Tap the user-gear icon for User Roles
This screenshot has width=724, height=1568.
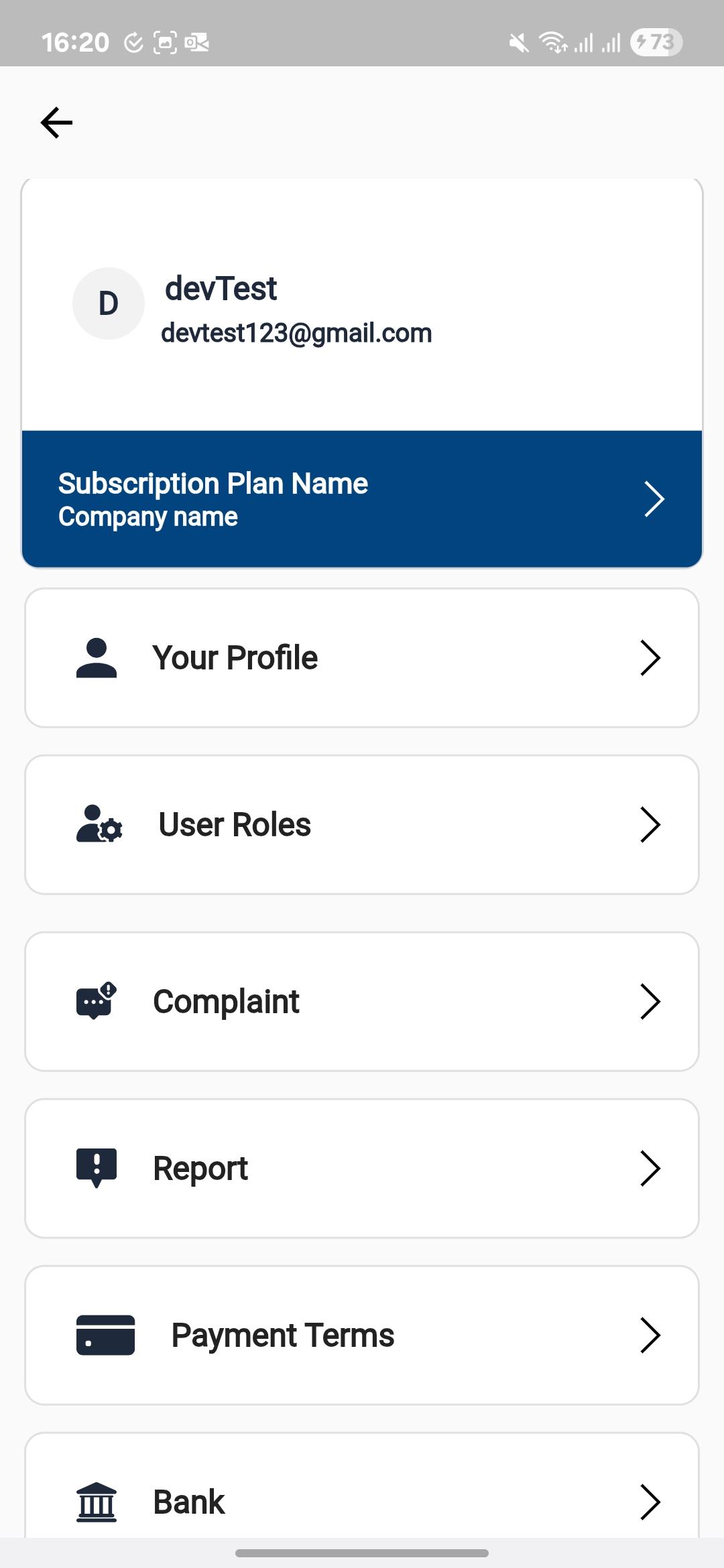(x=99, y=824)
